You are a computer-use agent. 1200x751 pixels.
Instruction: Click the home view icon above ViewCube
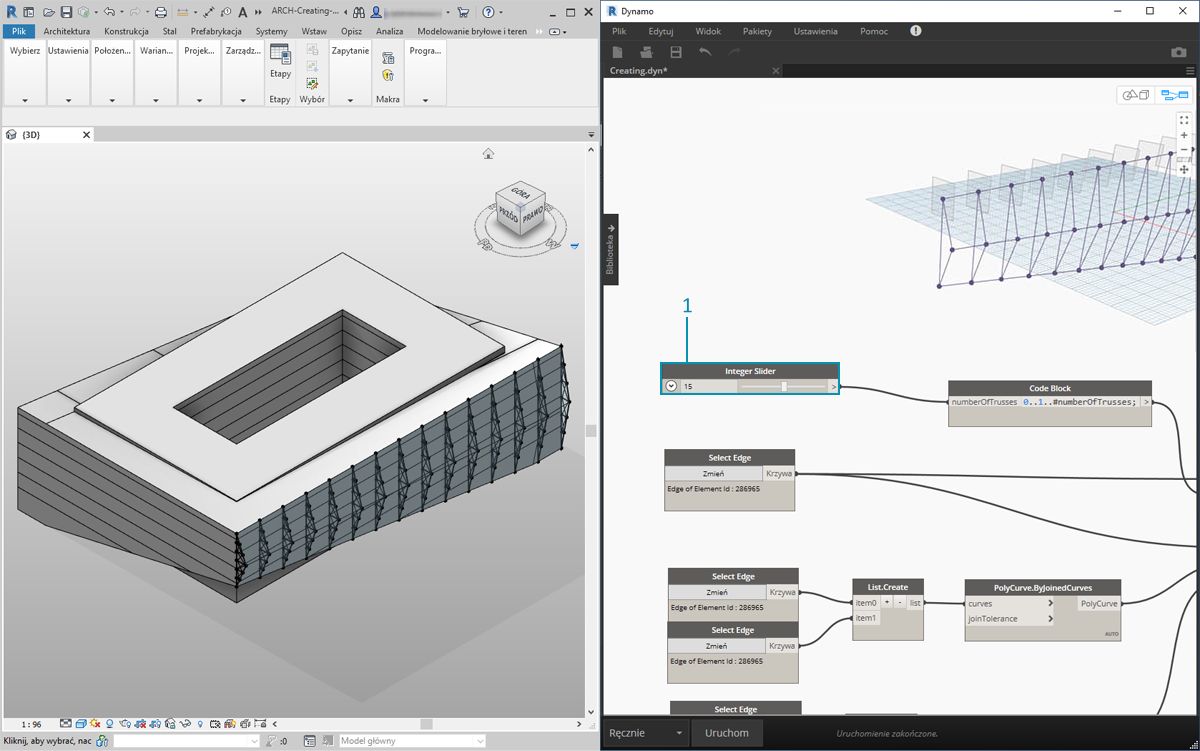(x=488, y=153)
